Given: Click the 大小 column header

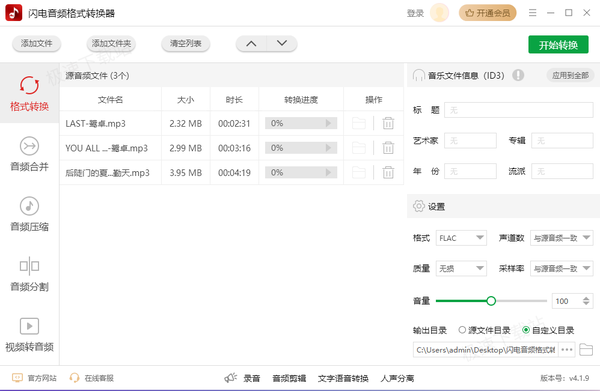Looking at the screenshot, I should click(x=186, y=100).
